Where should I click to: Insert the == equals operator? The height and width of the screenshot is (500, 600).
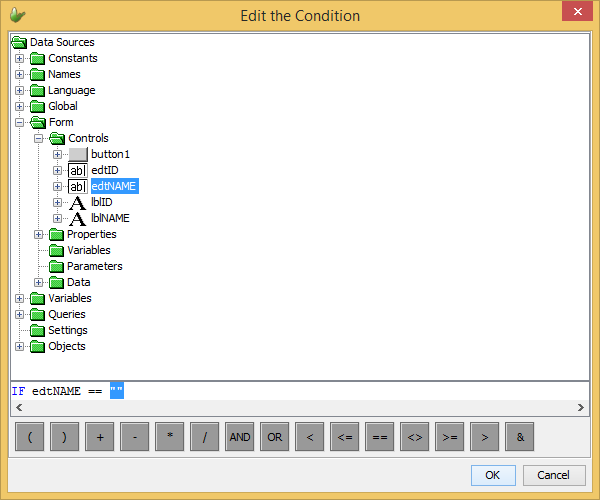380,437
